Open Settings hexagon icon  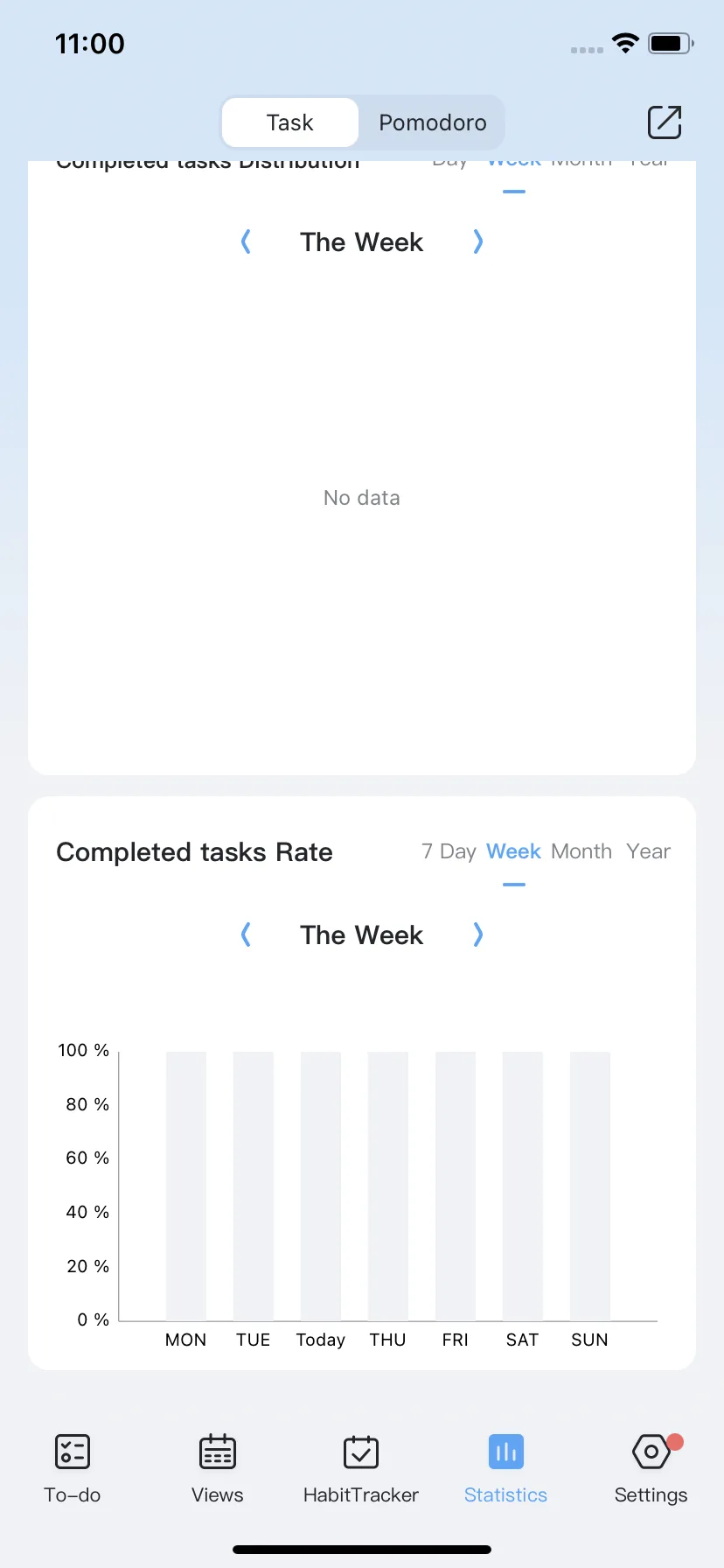[651, 1452]
